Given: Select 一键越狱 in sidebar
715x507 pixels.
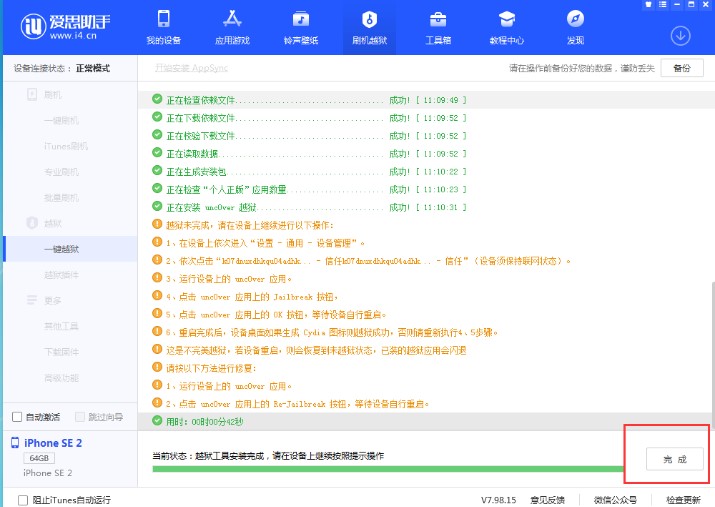Looking at the screenshot, I should 62,248.
